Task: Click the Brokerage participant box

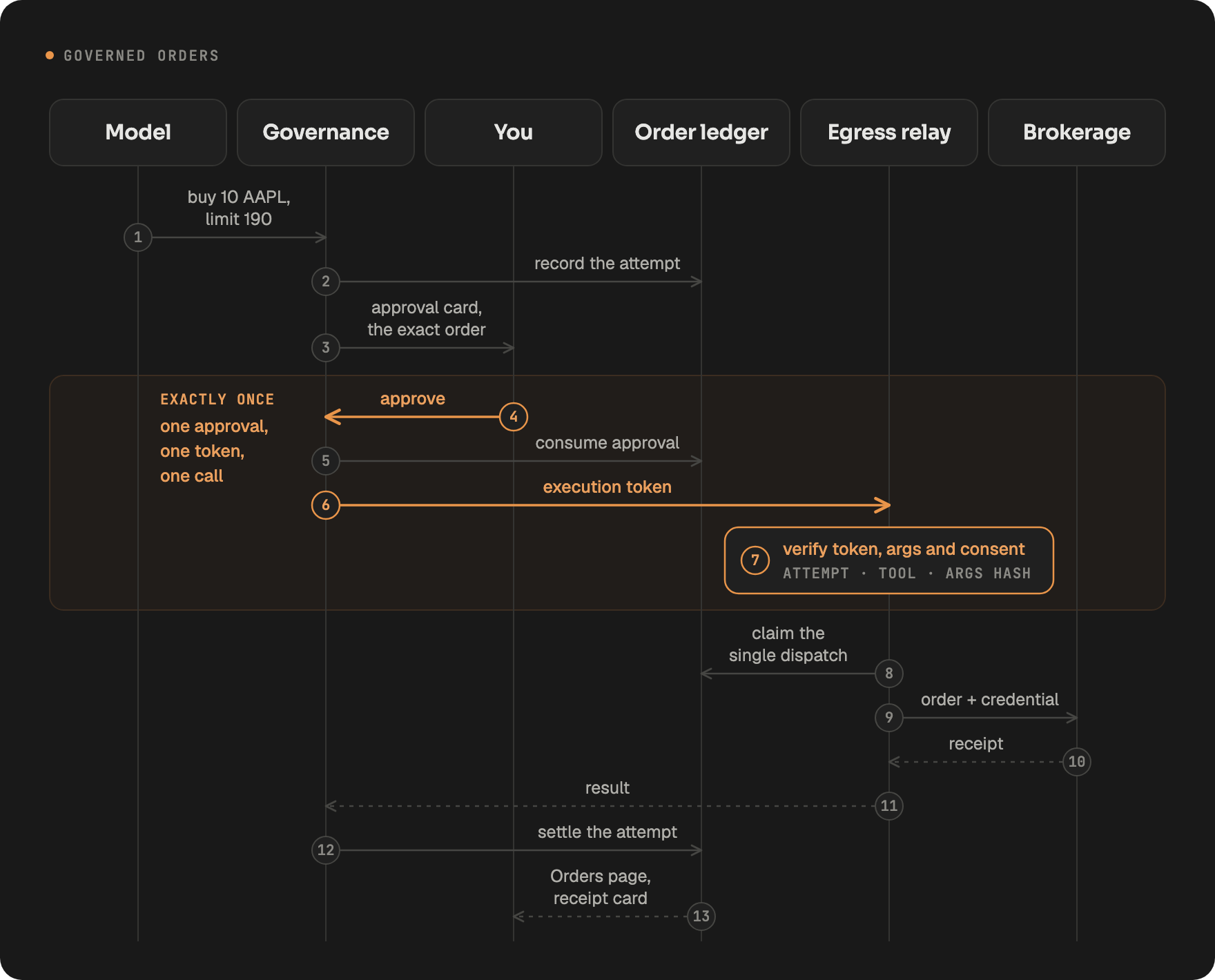Action: pyautogui.click(x=1077, y=133)
